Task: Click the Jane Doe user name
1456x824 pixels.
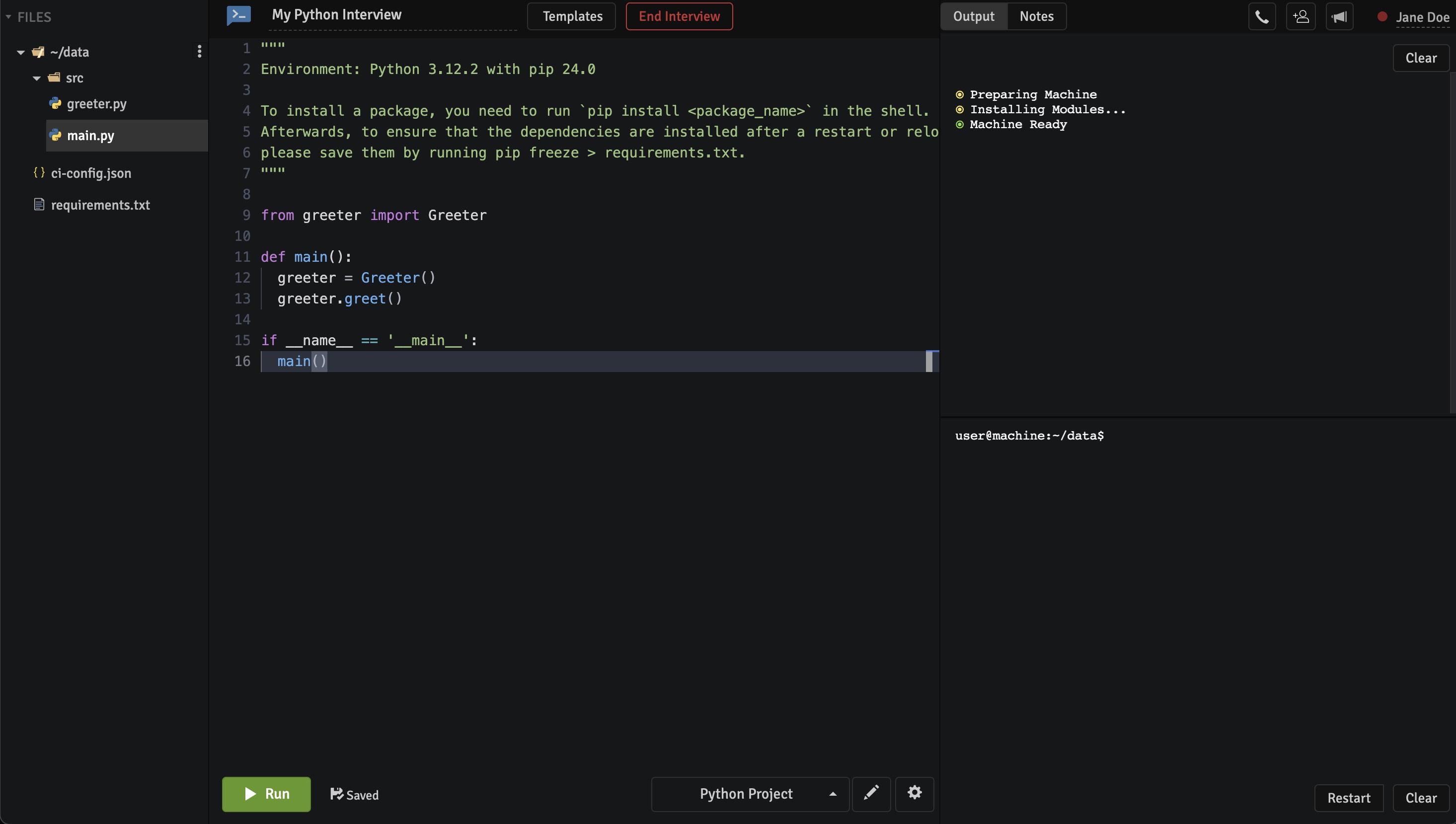Action: [x=1422, y=17]
